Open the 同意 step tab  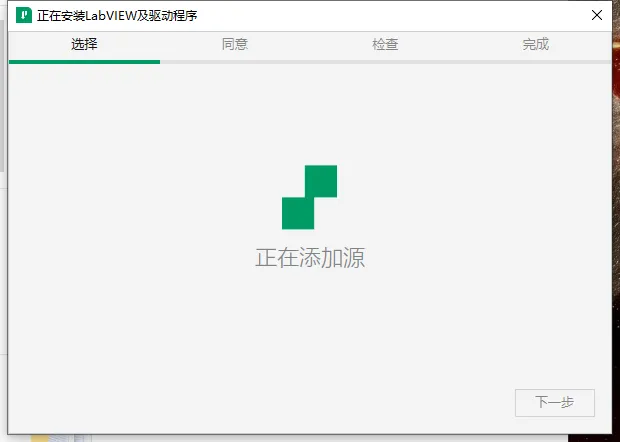pyautogui.click(x=235, y=44)
